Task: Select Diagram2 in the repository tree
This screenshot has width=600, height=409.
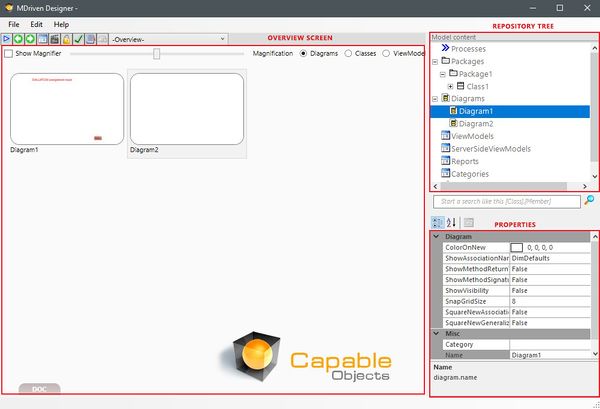Action: 475,123
